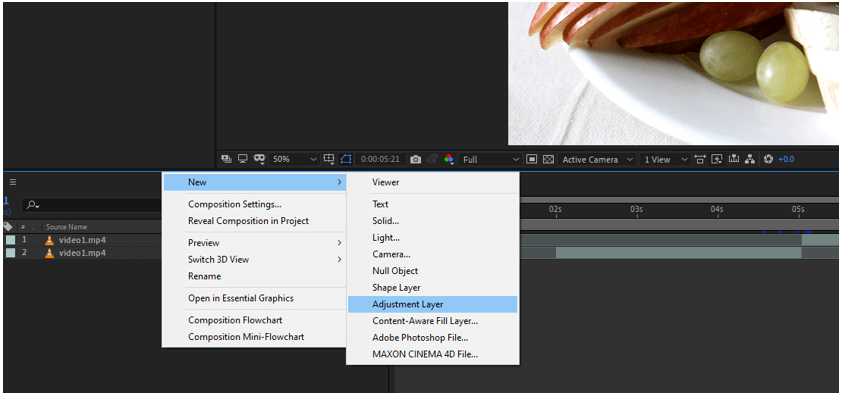
Task: Click the Reset Exposure aperture icon
Action: coord(768,159)
